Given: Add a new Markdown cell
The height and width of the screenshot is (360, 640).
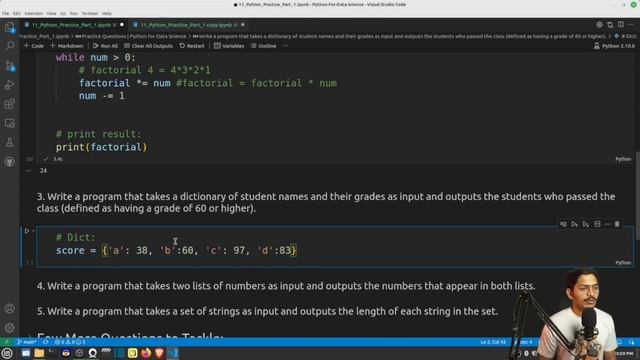Looking at the screenshot, I should pyautogui.click(x=67, y=46).
